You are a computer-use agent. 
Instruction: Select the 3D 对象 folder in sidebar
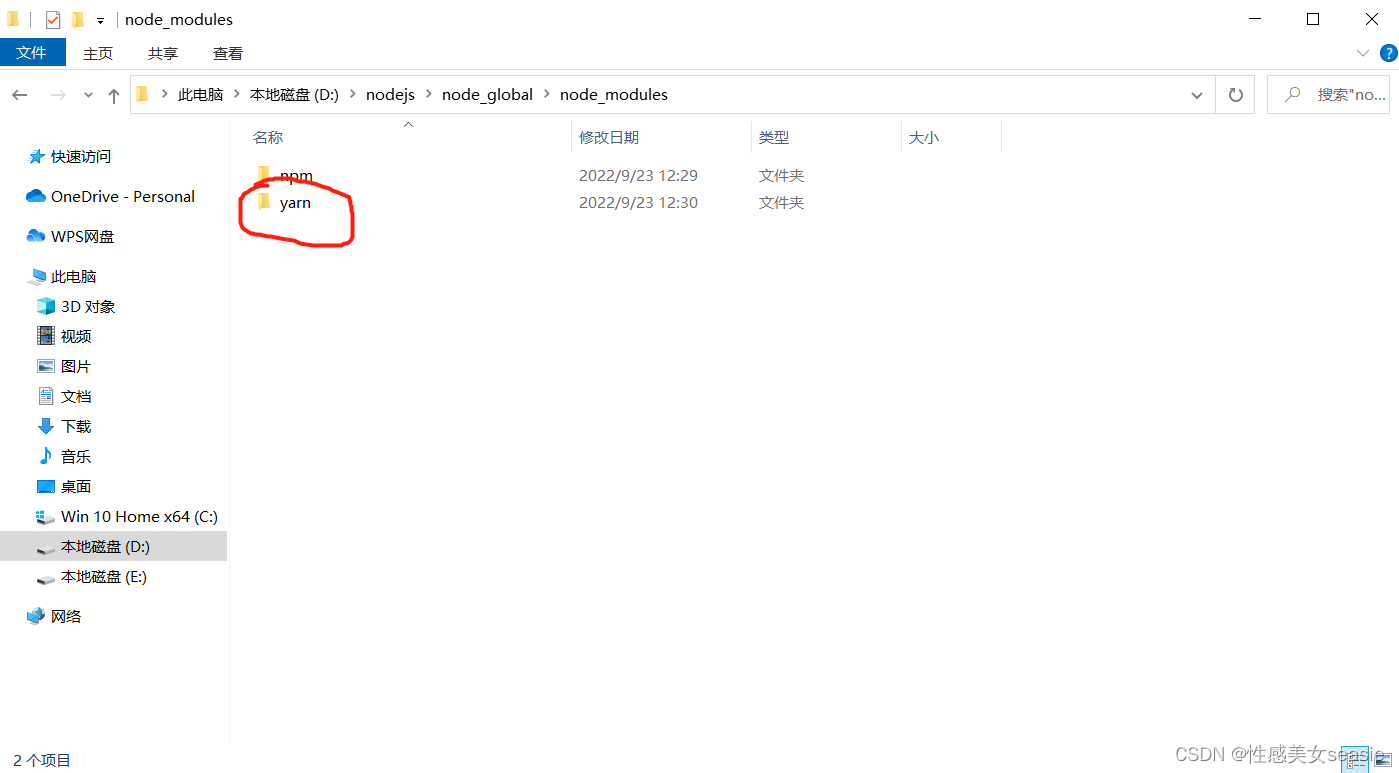pos(88,307)
